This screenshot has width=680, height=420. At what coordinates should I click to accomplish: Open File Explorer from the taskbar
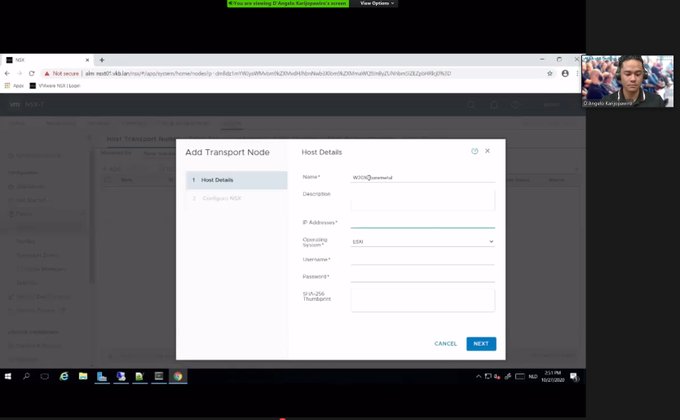tap(83, 376)
